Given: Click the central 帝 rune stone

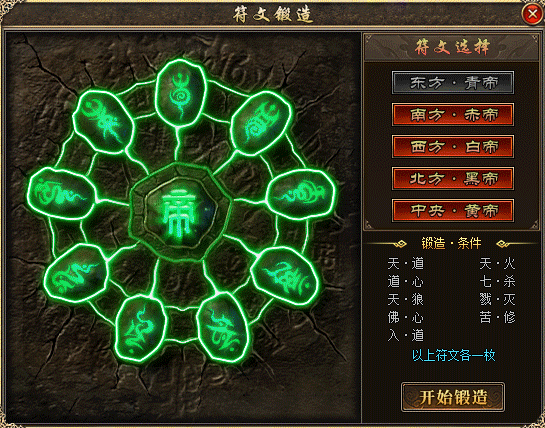Looking at the screenshot, I should click(x=180, y=211).
